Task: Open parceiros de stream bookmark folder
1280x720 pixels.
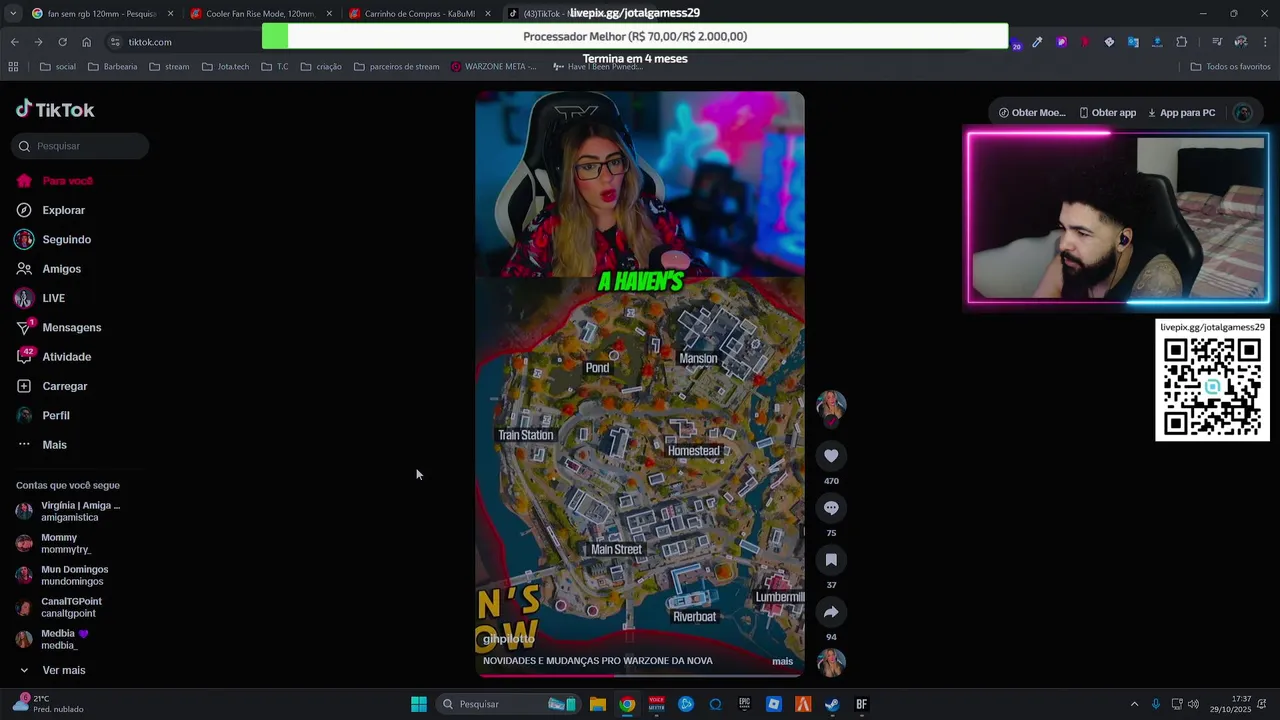Action: click(396, 67)
